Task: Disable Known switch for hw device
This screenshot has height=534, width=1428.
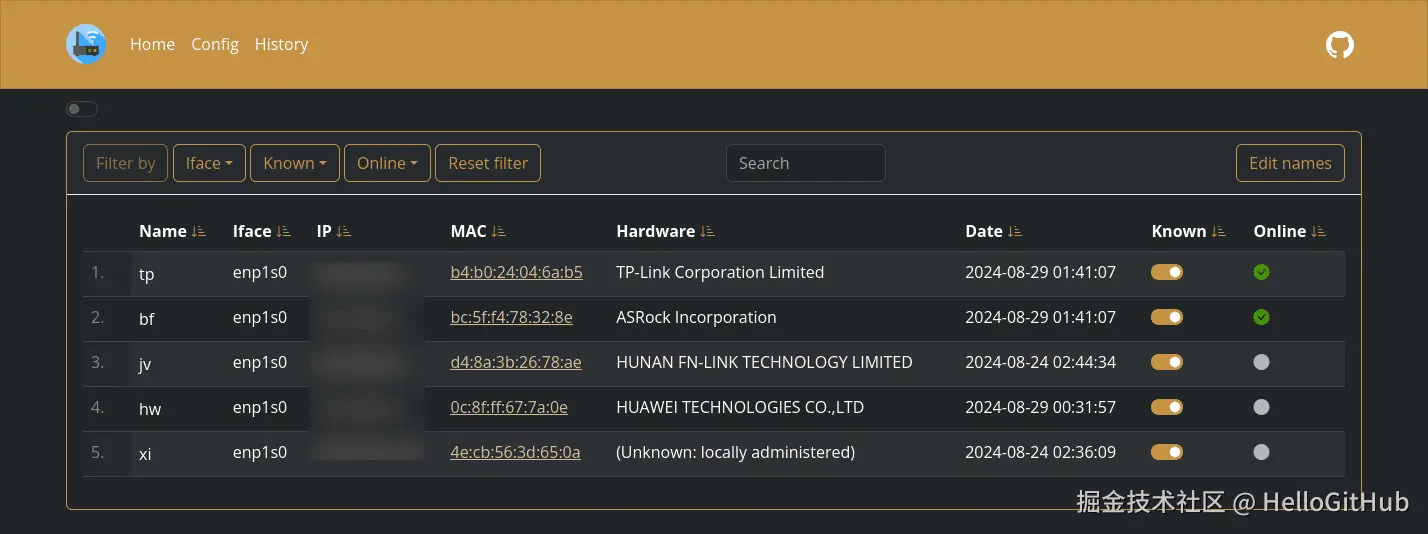Action: [1167, 407]
